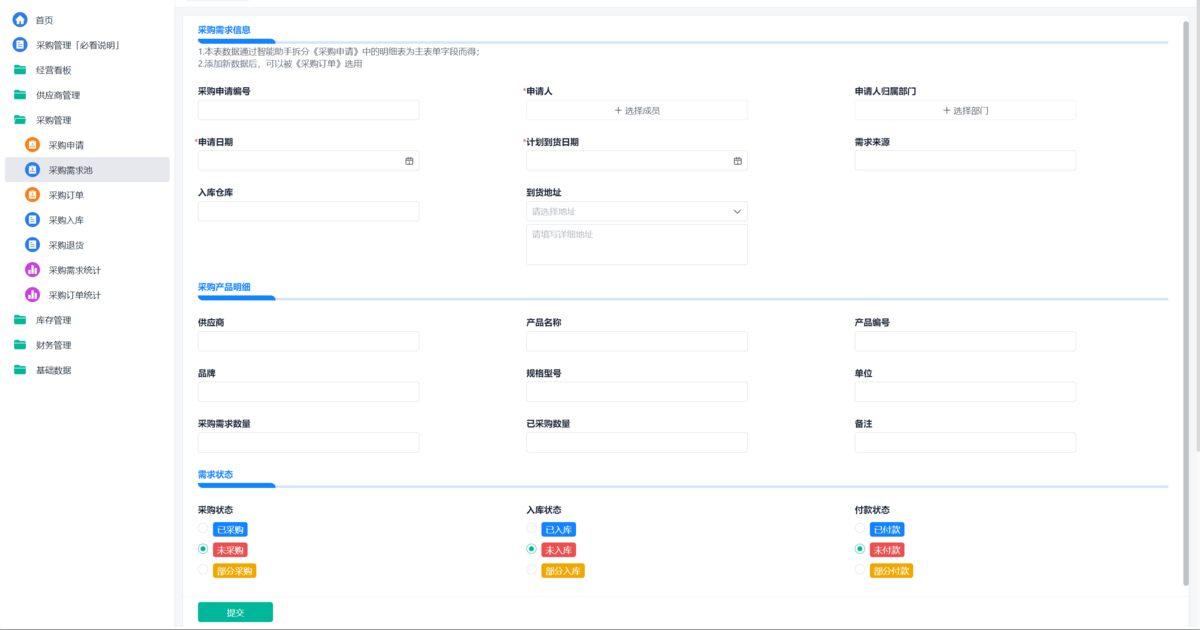The width and height of the screenshot is (1200, 630).
Task: Select 未入库 radio under 入库状态
Action: pos(531,549)
